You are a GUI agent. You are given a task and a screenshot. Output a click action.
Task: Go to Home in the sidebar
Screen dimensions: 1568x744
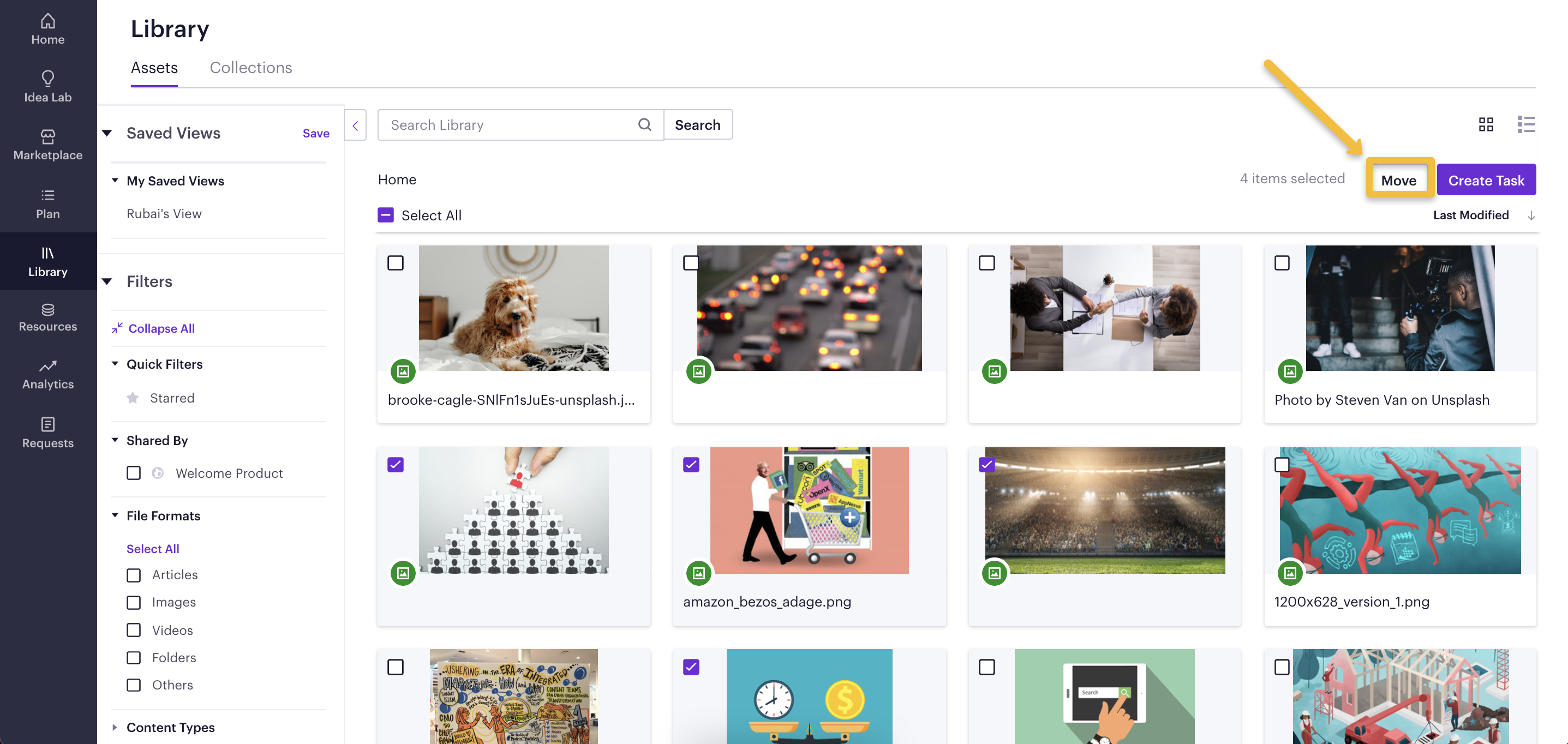[x=47, y=29]
